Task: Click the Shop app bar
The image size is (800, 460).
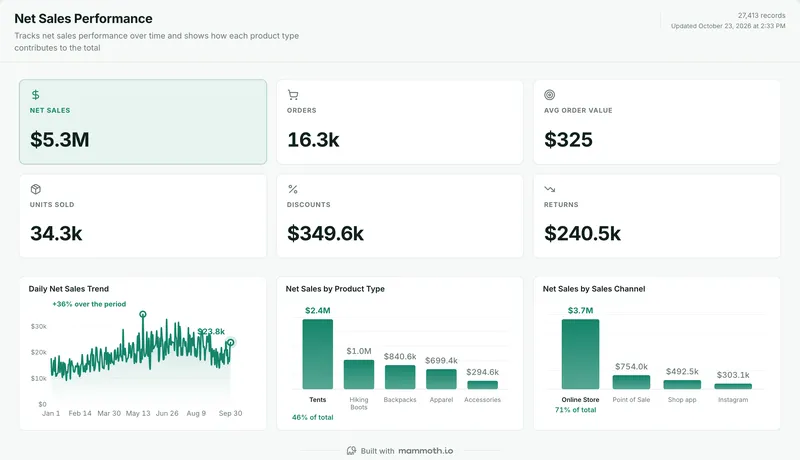Action: [682, 385]
